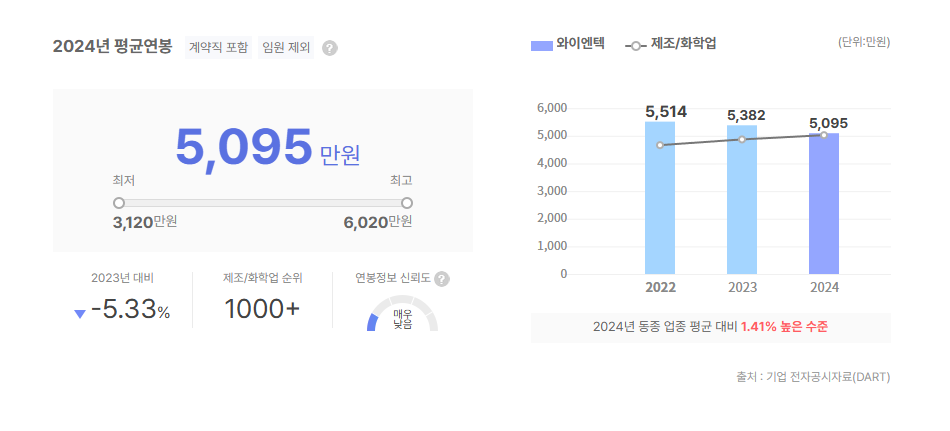Click the 1000+ ranking value

[x=262, y=310]
